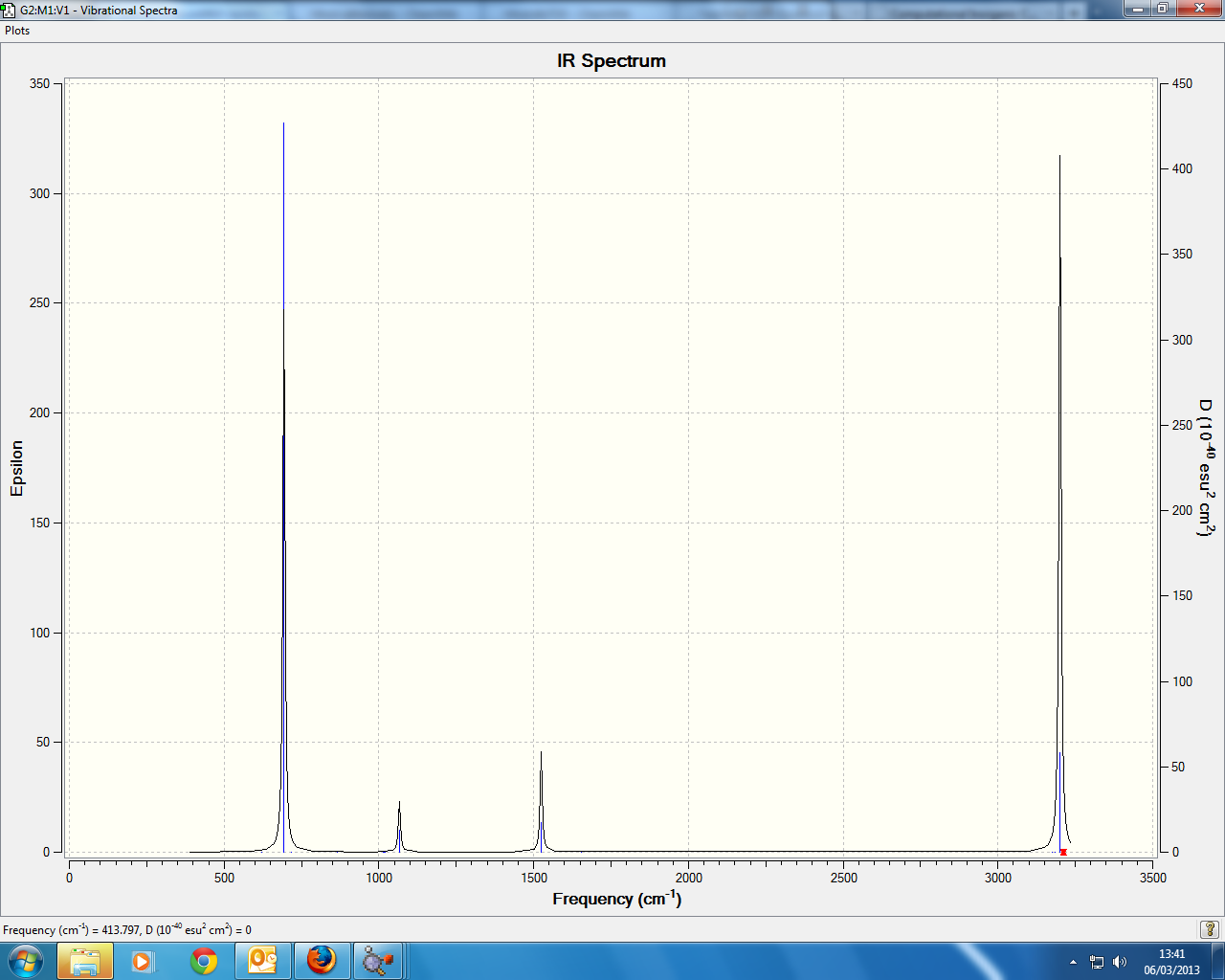Click the small peak just above 1000 cm-1
The height and width of the screenshot is (980, 1225).
pos(399,825)
